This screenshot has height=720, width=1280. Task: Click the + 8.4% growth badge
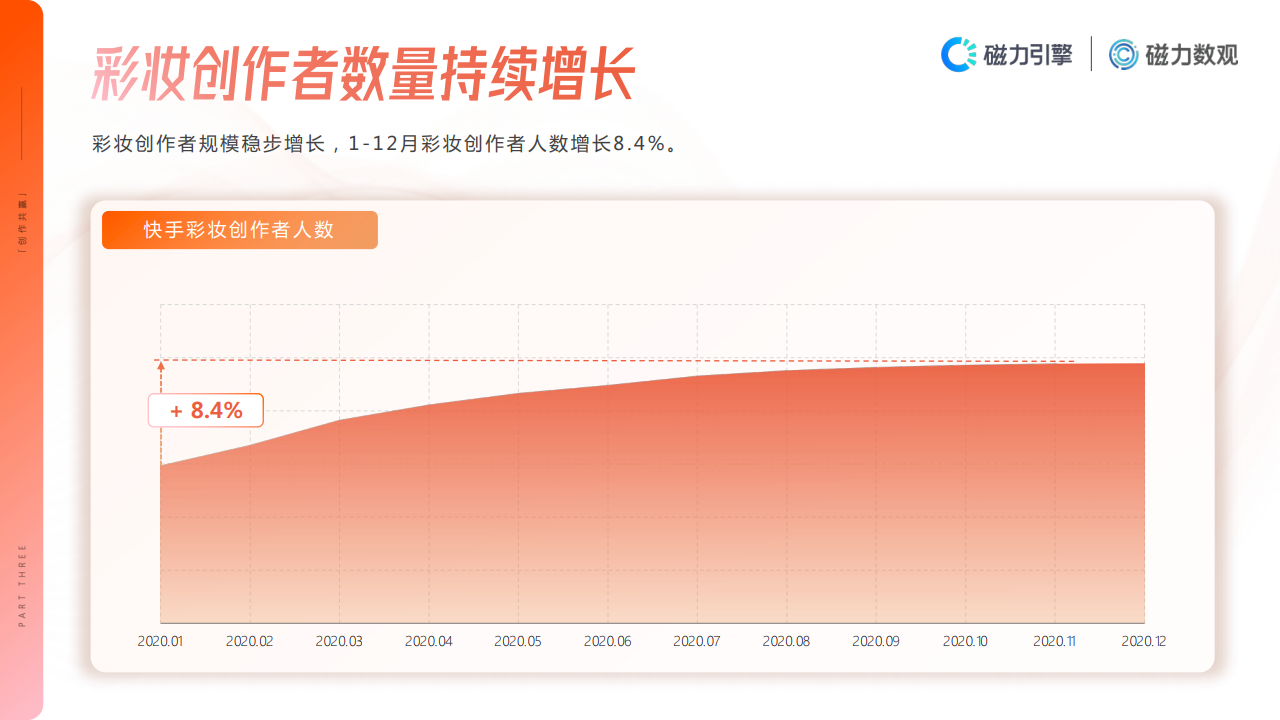pos(206,410)
